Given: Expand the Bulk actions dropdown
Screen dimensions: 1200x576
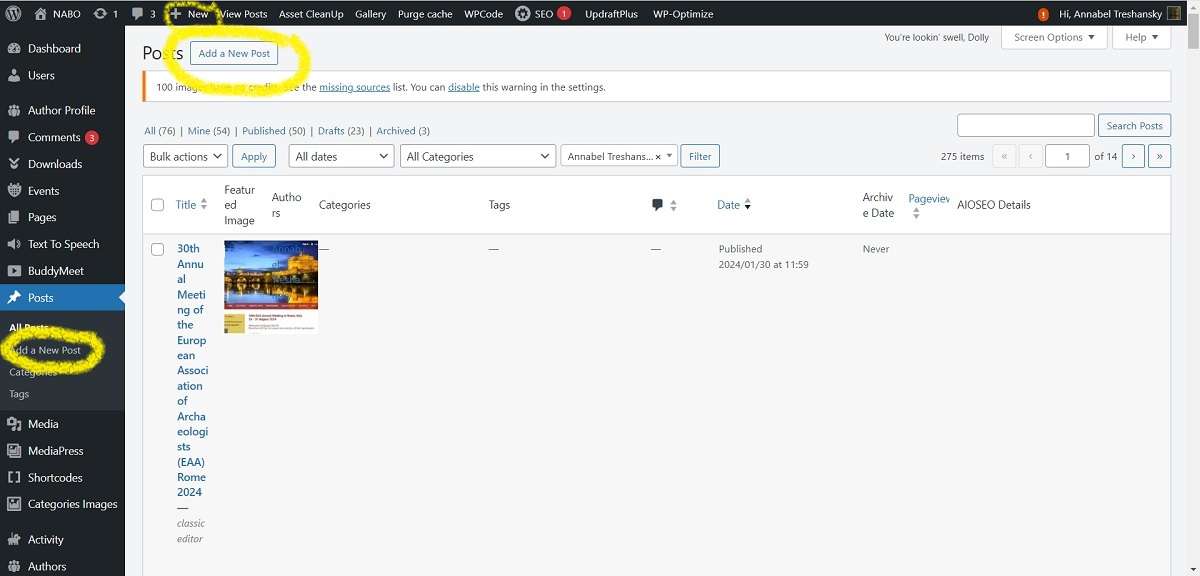Looking at the screenshot, I should (185, 156).
